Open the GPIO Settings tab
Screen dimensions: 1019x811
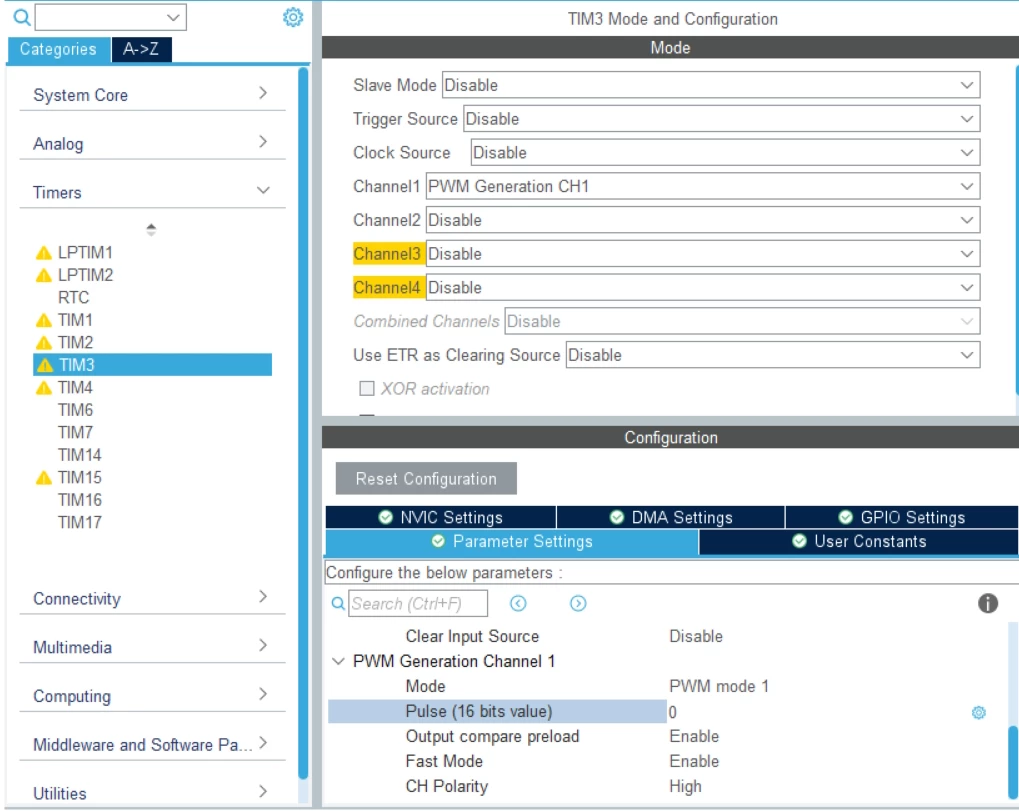[x=901, y=517]
